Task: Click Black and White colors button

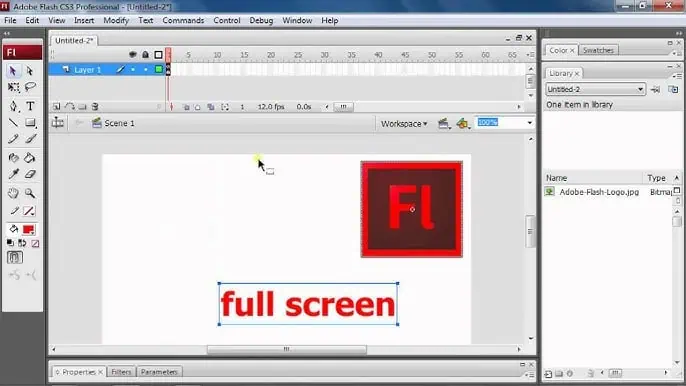Action: (x=10, y=243)
